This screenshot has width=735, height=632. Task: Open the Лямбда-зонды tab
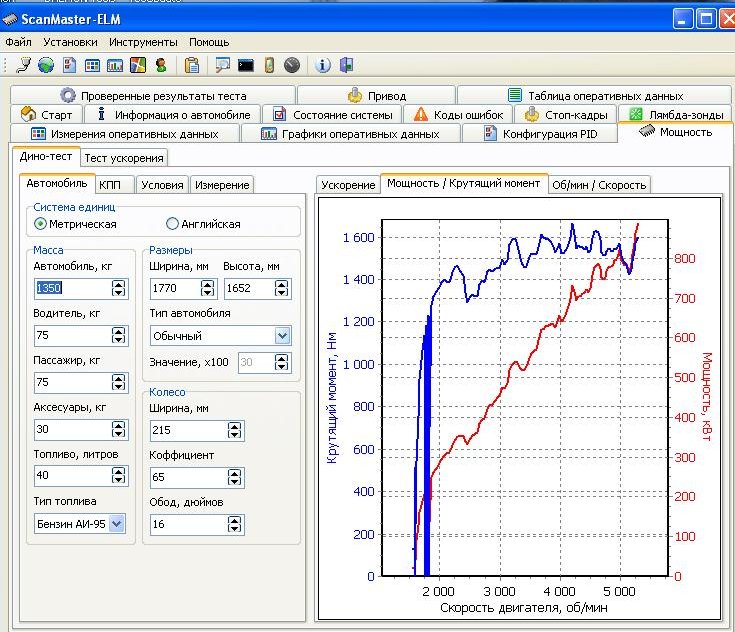pyautogui.click(x=675, y=115)
